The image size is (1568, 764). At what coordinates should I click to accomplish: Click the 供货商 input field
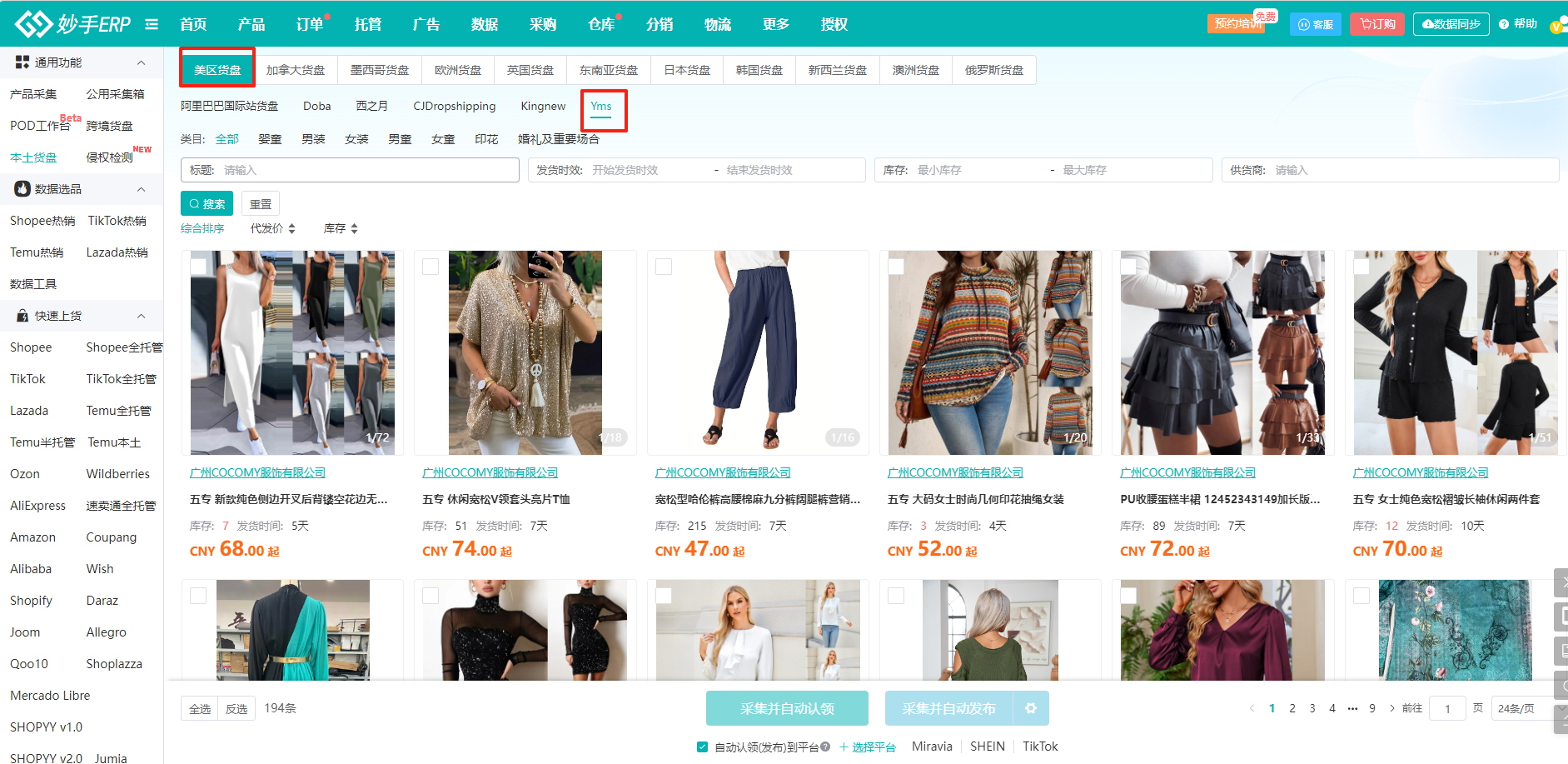[1390, 170]
